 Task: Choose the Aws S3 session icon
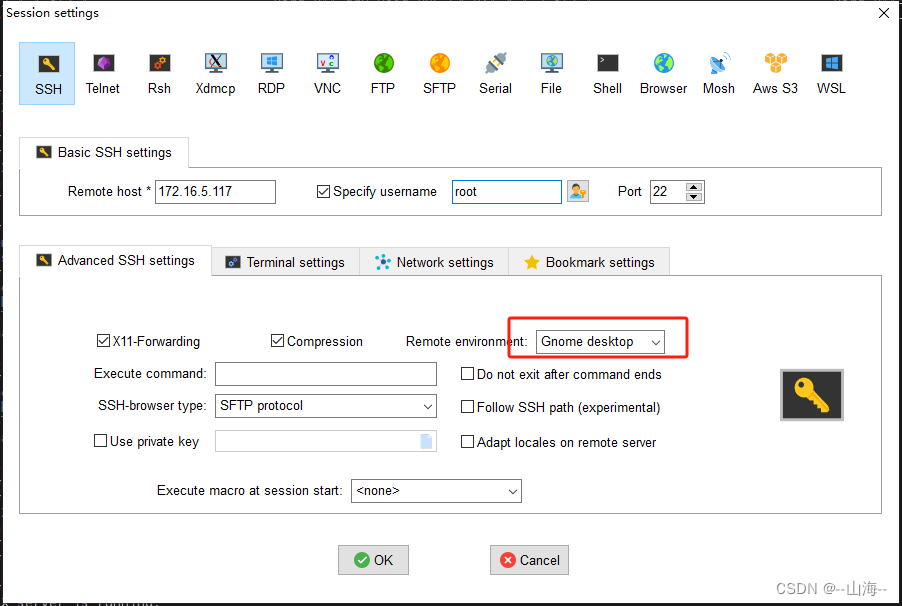[775, 73]
